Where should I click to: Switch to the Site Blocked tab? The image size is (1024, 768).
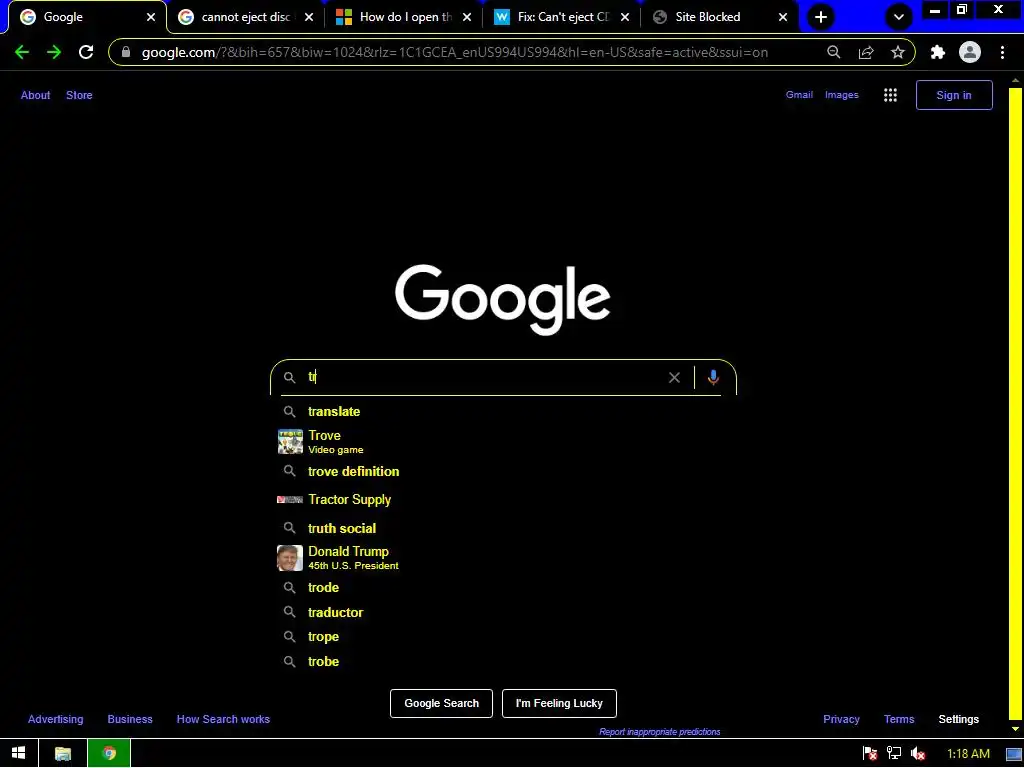[720, 17]
